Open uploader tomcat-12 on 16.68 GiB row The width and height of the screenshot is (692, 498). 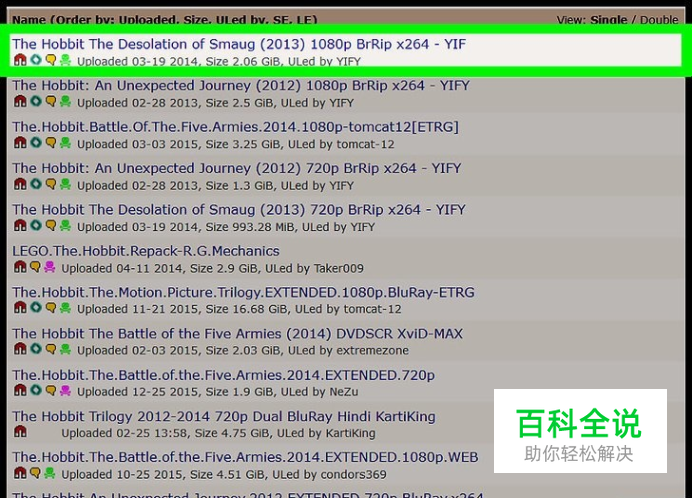tap(372, 309)
